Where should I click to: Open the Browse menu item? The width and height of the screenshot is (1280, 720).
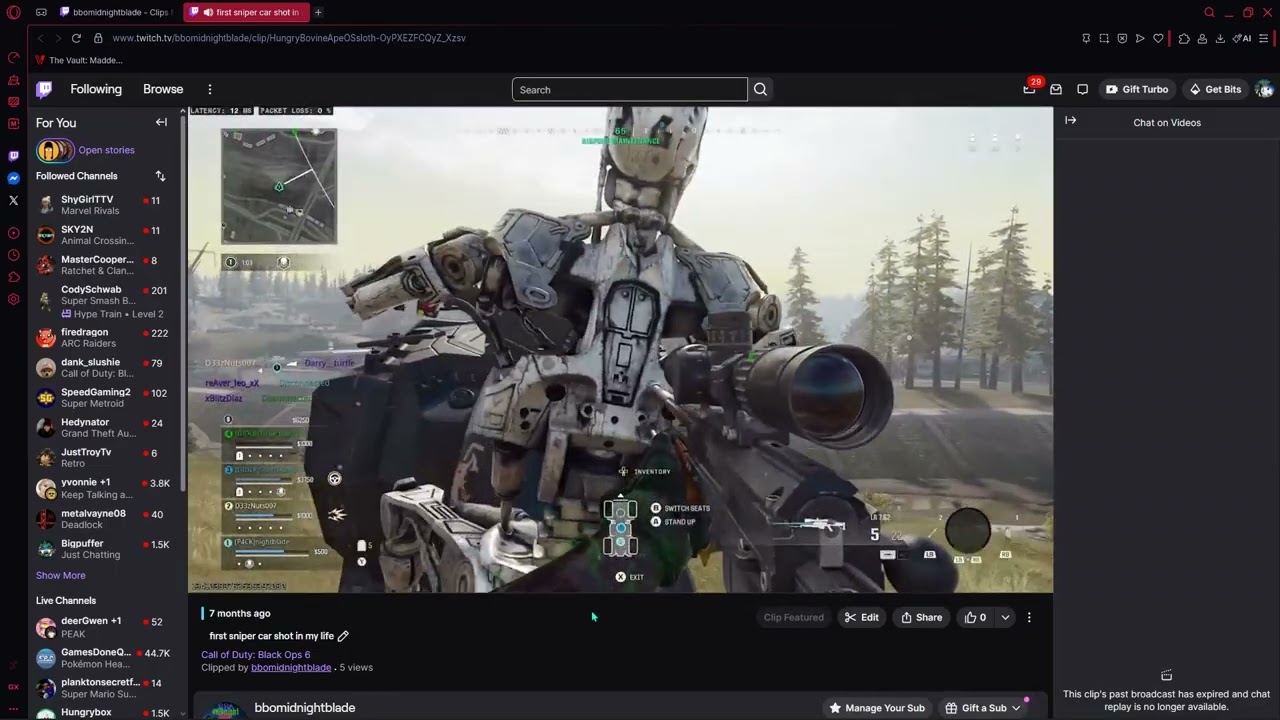[163, 89]
